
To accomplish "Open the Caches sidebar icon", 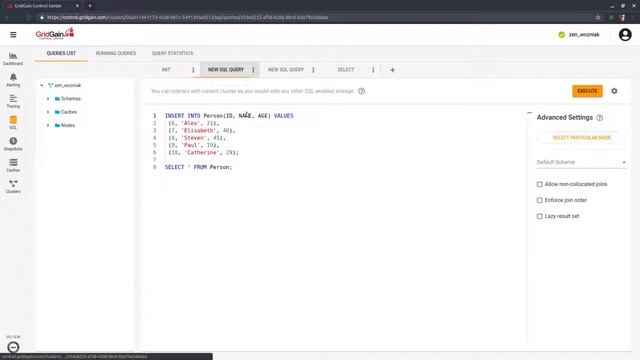I will pos(13,165).
